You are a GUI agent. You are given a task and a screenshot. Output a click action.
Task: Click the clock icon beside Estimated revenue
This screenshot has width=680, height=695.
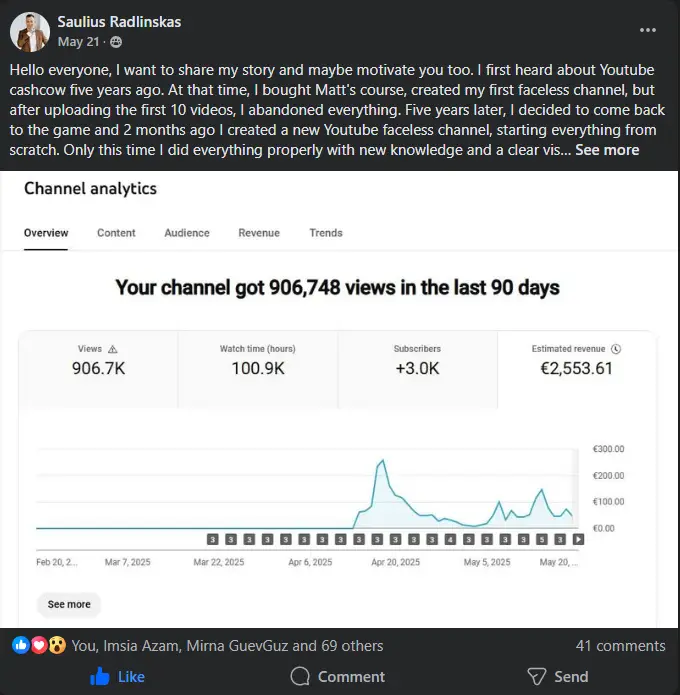click(616, 349)
